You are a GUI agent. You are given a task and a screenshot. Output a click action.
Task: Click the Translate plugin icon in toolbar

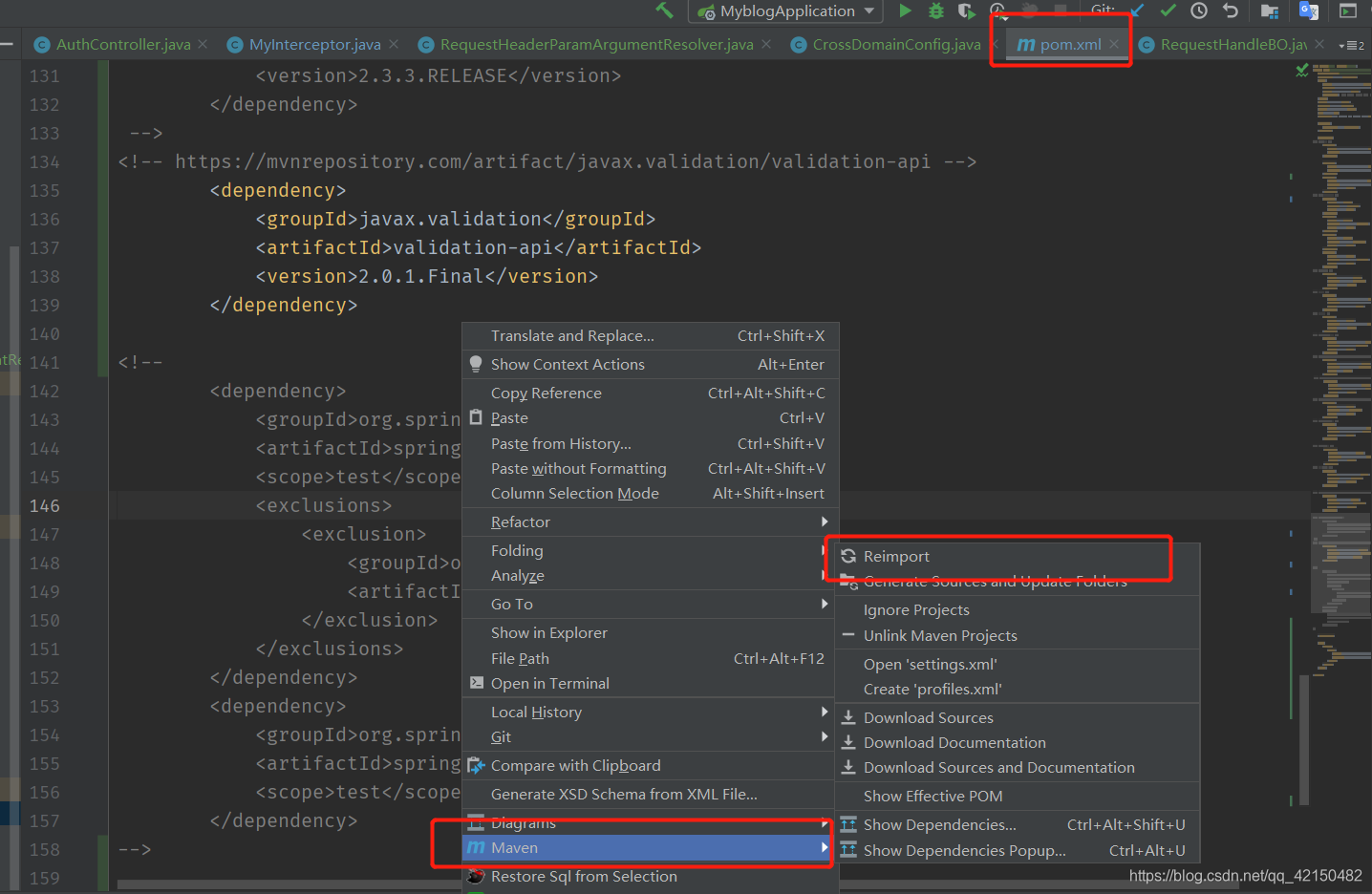(x=1309, y=11)
